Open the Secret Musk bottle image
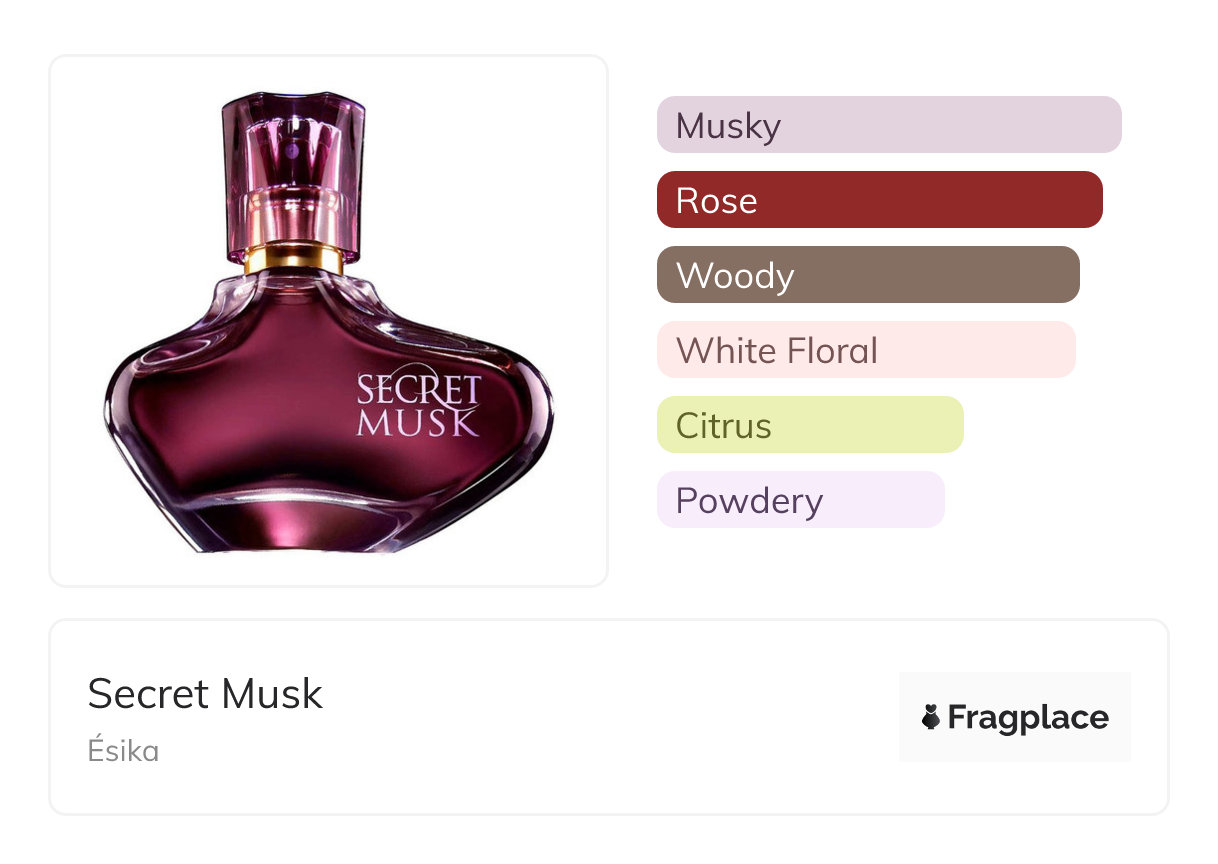1218x864 pixels. [329, 322]
